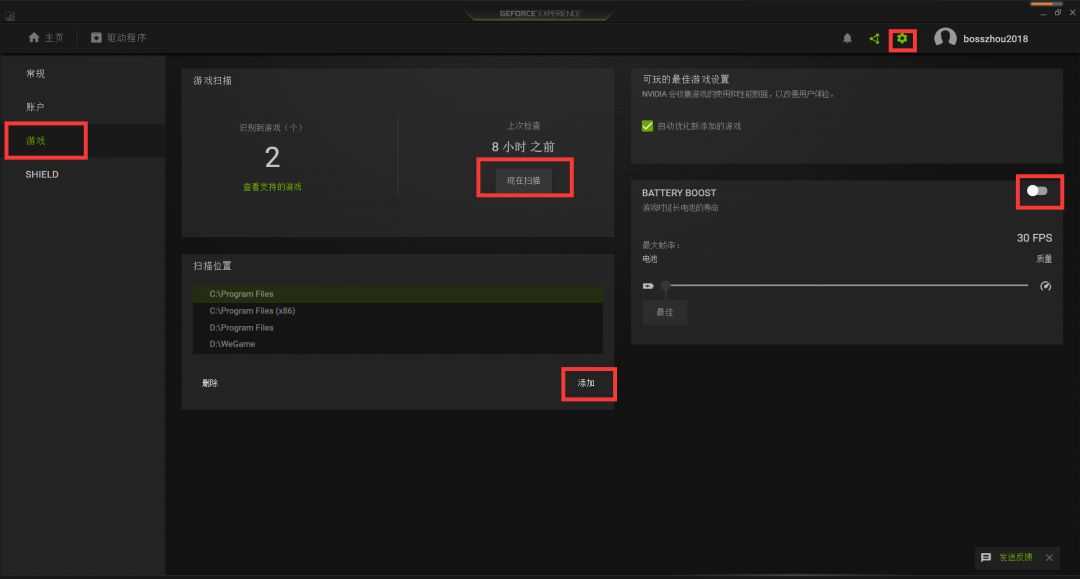Image resolution: width=1080 pixels, height=579 pixels.
Task: Select the 游戏 settings tab
Action: click(x=35, y=140)
